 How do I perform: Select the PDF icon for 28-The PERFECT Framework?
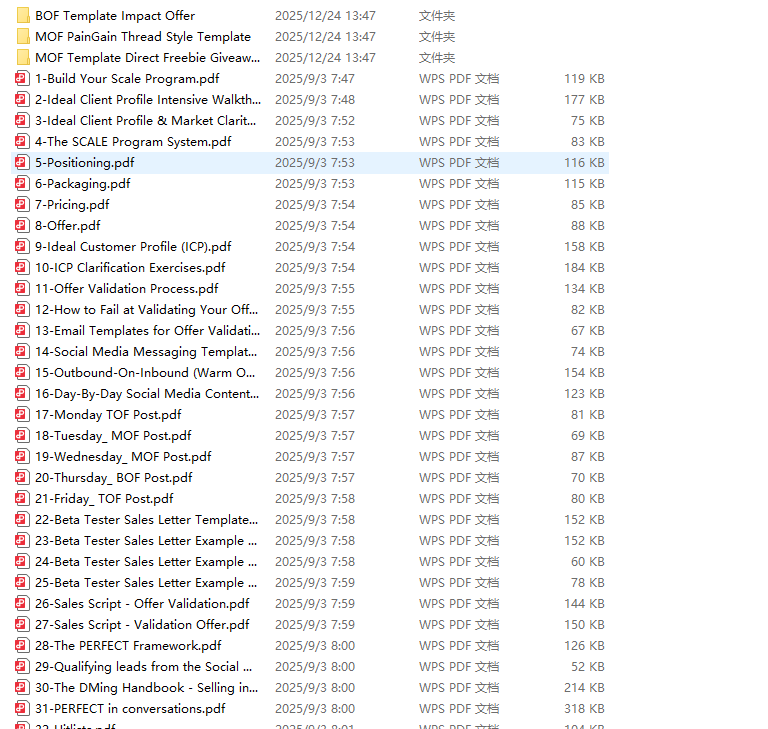[23, 646]
